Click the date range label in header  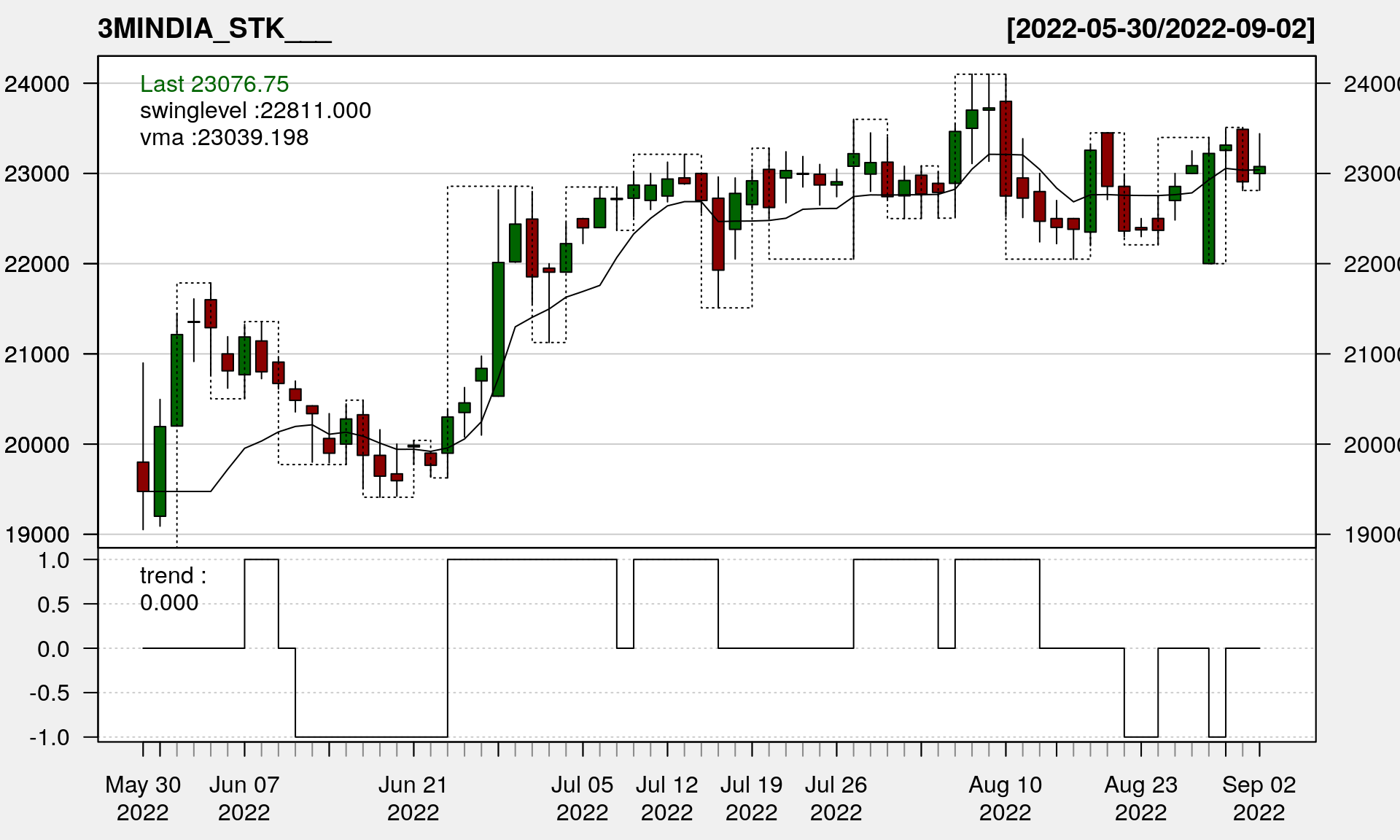(1160, 29)
